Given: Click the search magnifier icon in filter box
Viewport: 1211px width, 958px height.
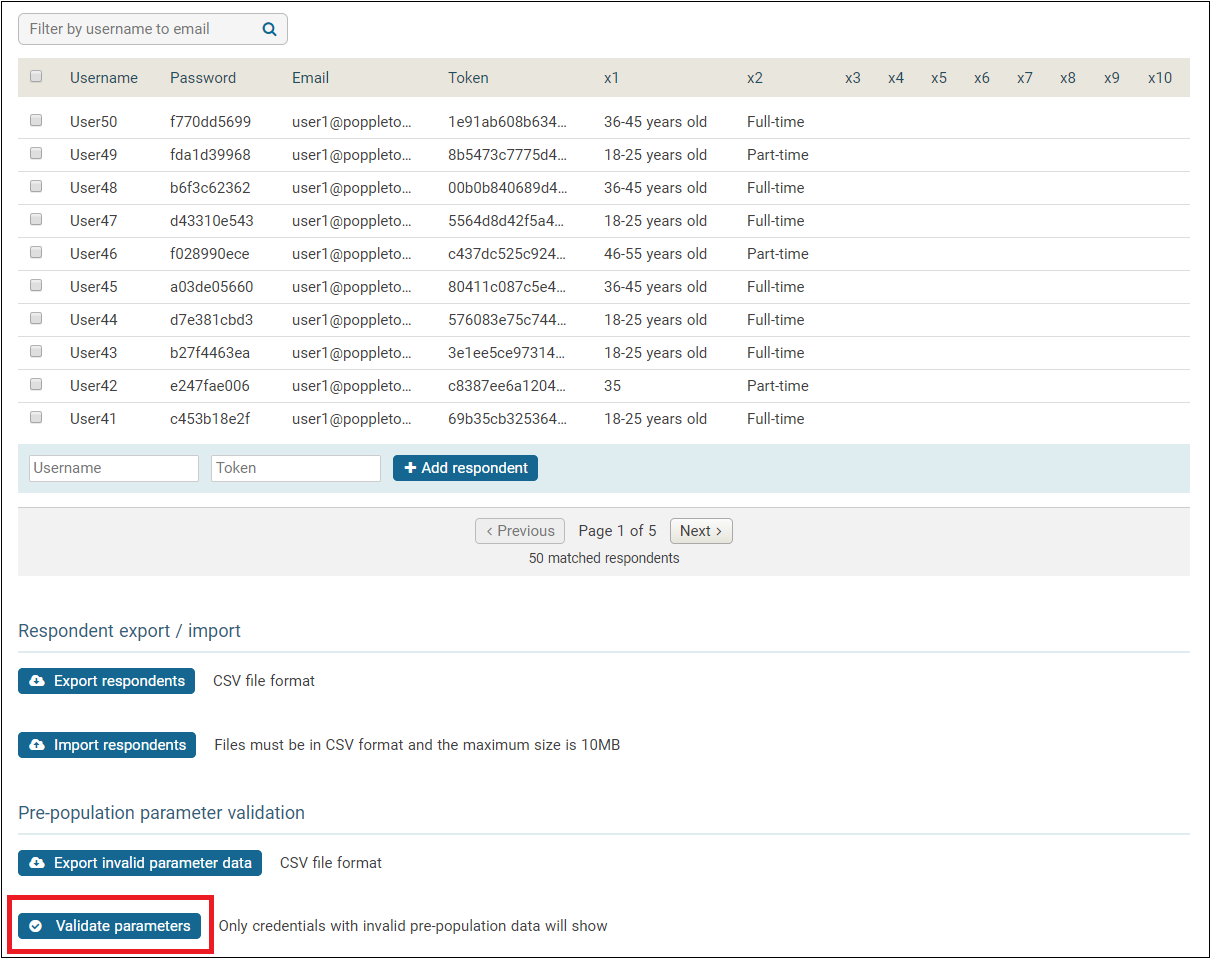Looking at the screenshot, I should 269,29.
